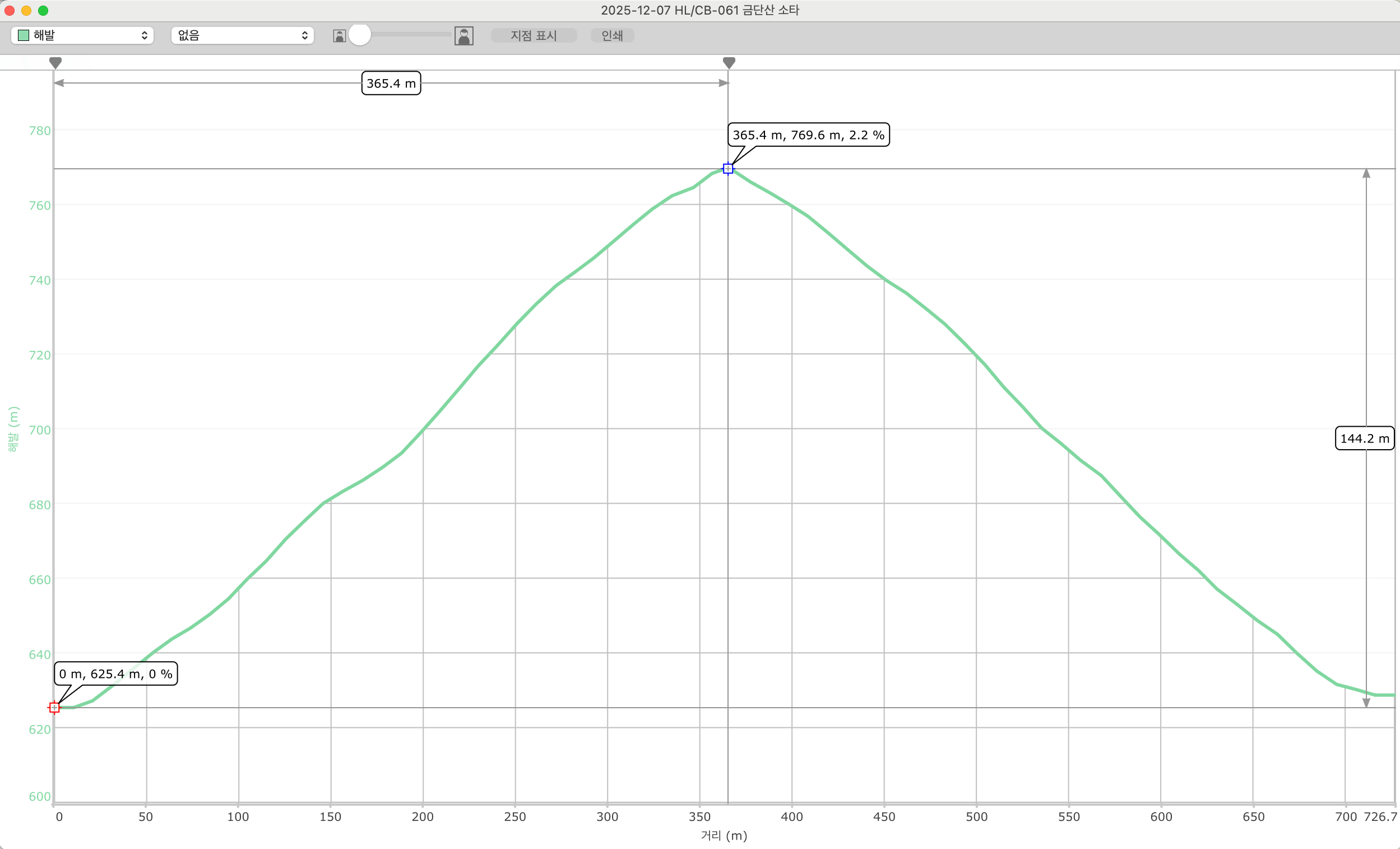1400x849 pixels.
Task: Open the 해발 data series dropdown
Action: tap(82, 35)
